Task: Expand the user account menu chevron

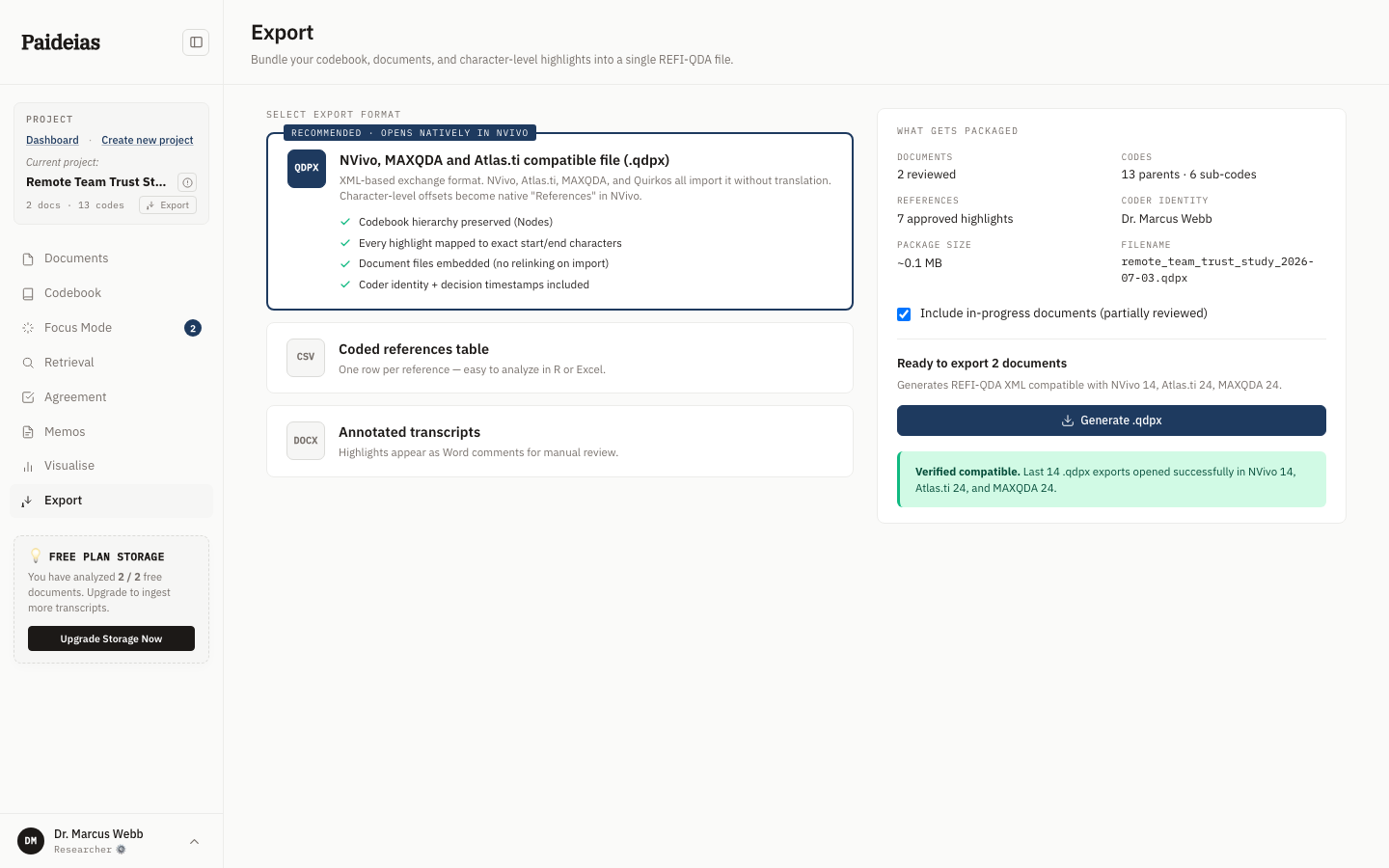Action: [x=195, y=842]
